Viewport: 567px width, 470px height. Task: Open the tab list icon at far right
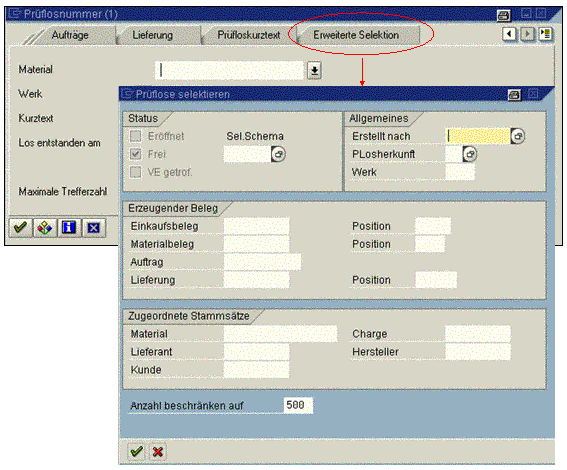(x=545, y=35)
